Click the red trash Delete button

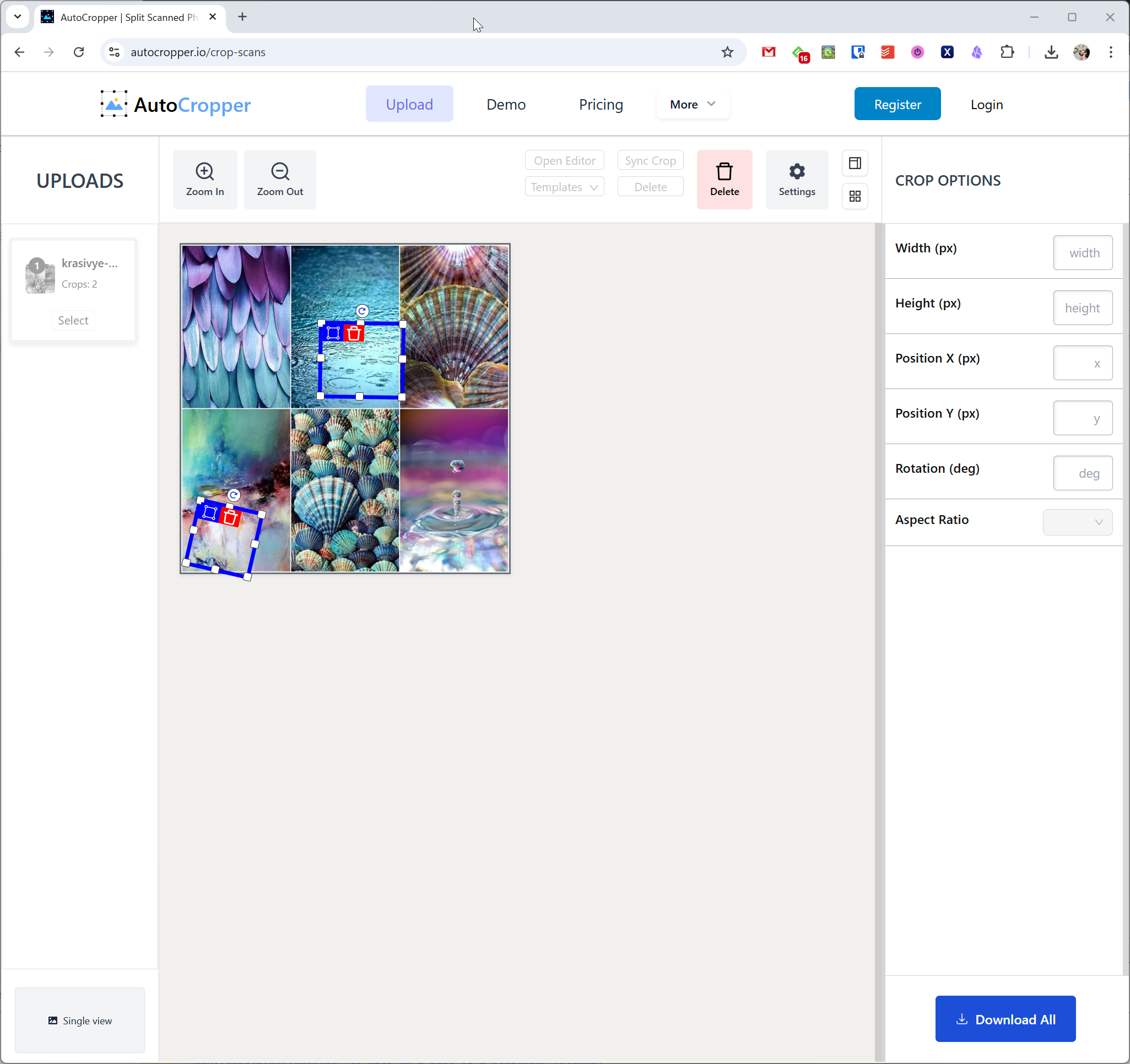[724, 179]
